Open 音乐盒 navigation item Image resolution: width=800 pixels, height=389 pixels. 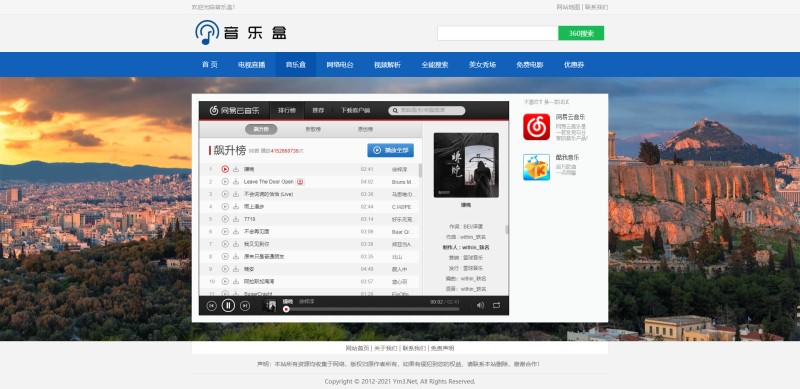[295, 65]
